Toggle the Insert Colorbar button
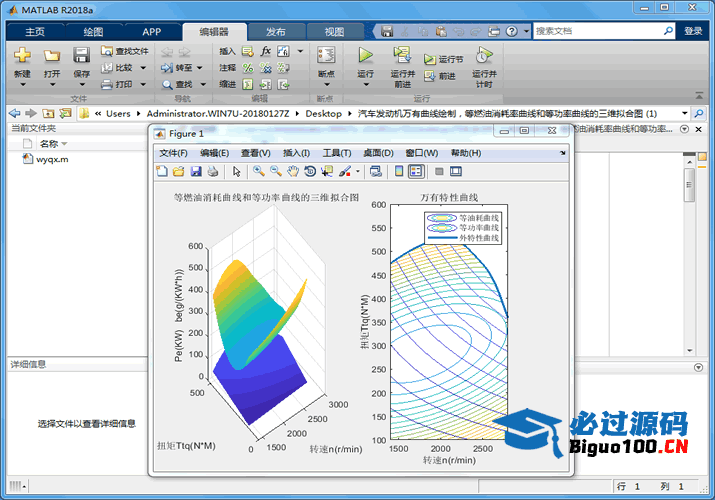Screen dimensions: 715x500 (x=399, y=171)
